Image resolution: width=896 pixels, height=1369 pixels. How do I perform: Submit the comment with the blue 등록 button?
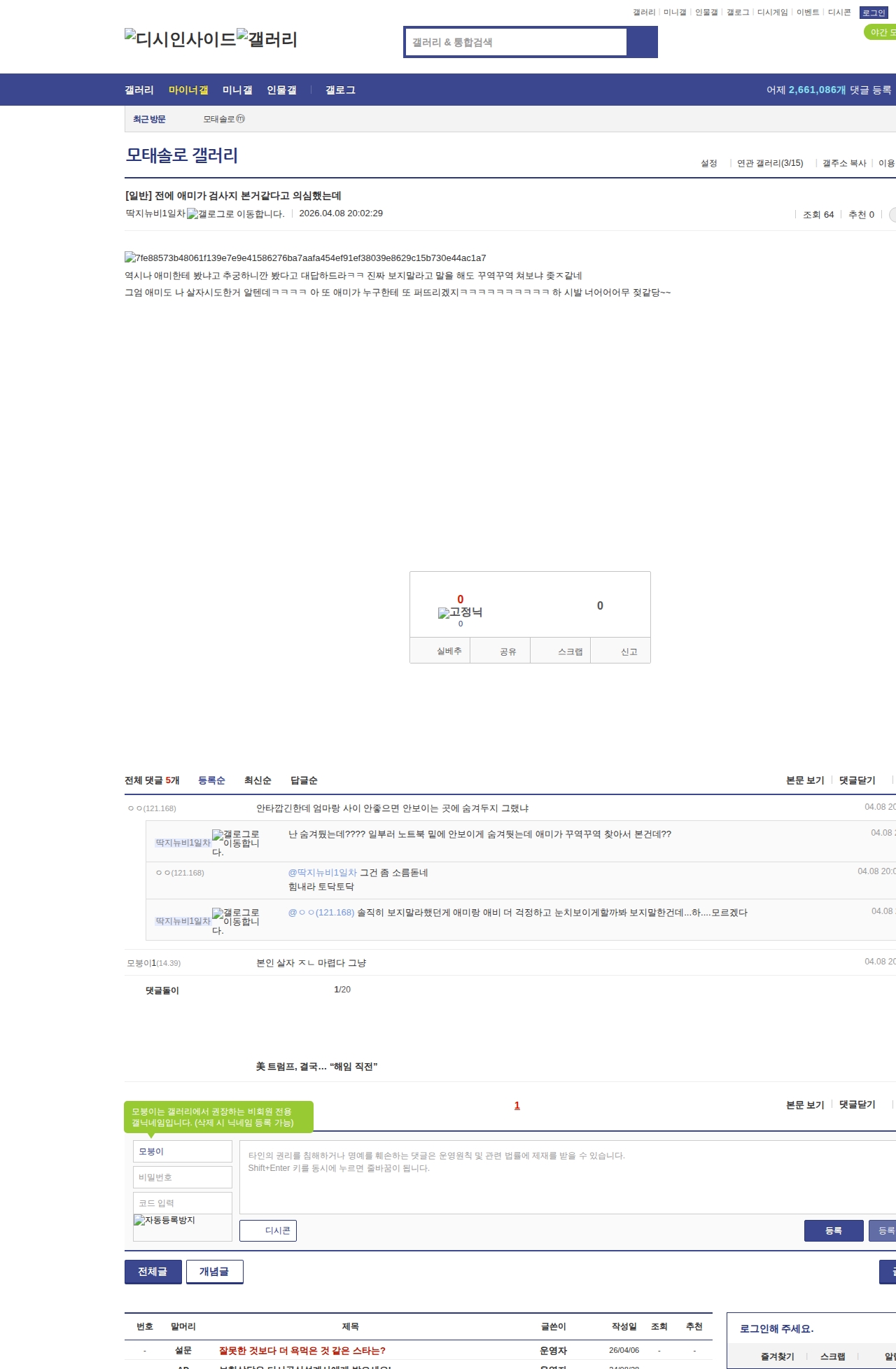[x=834, y=1230]
